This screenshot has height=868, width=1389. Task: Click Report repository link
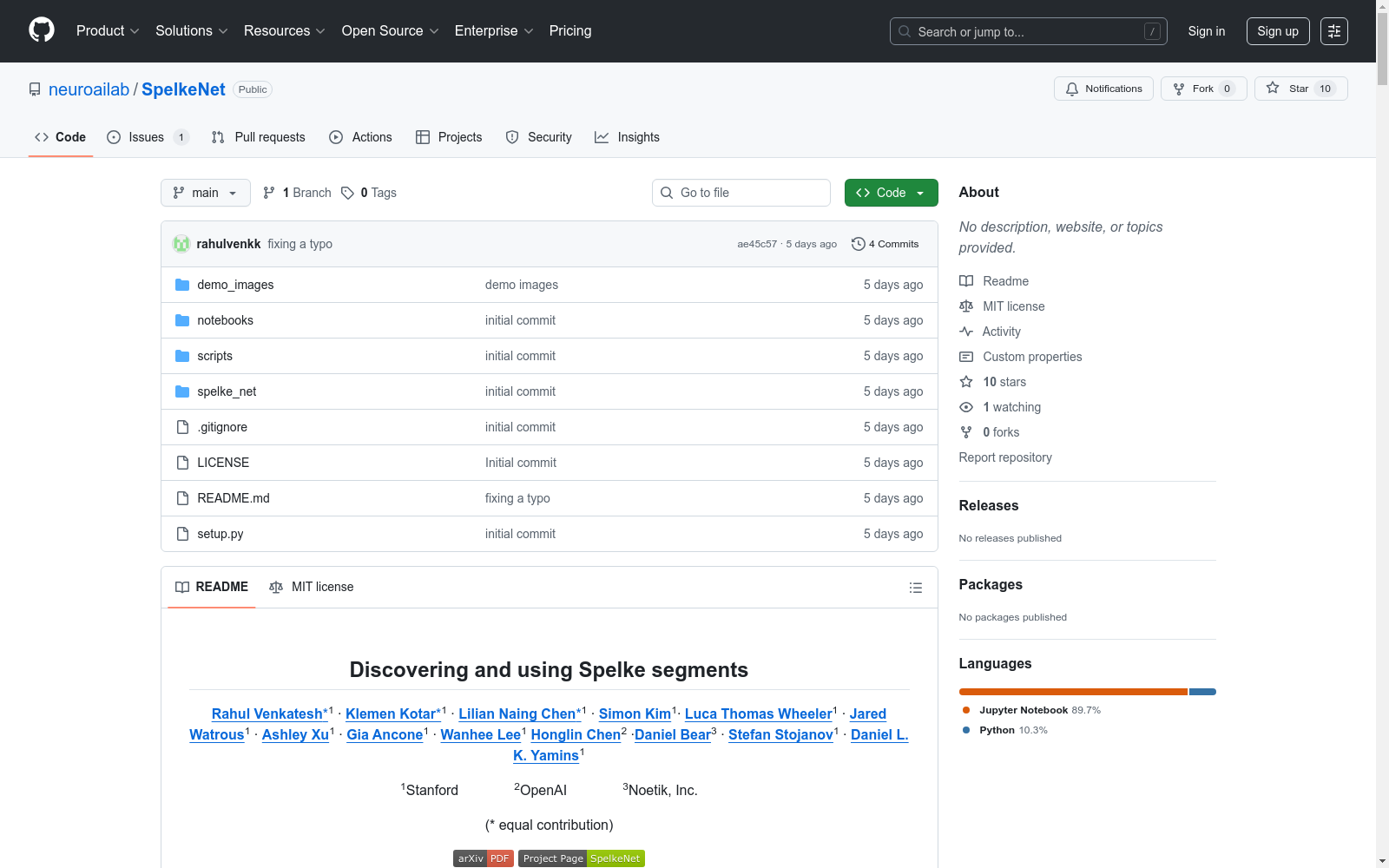click(x=1005, y=457)
